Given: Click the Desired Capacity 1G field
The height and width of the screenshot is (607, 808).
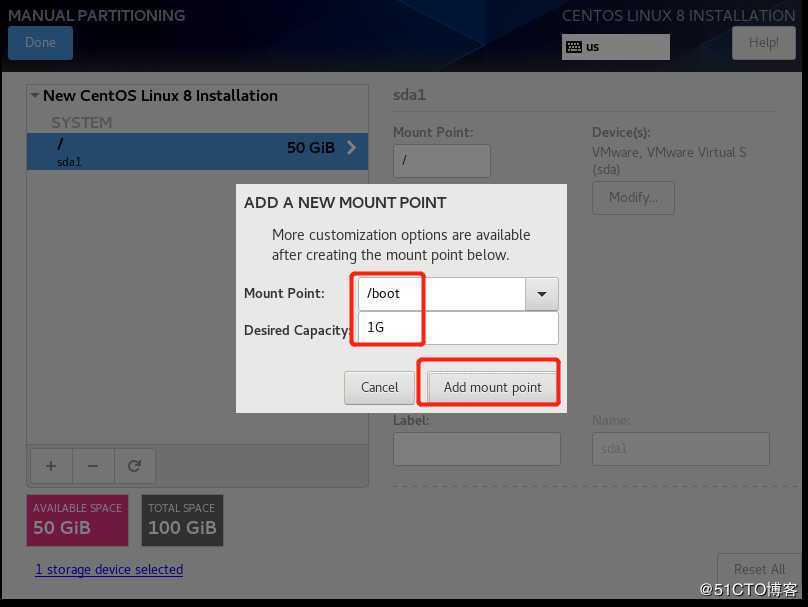Looking at the screenshot, I should 458,328.
